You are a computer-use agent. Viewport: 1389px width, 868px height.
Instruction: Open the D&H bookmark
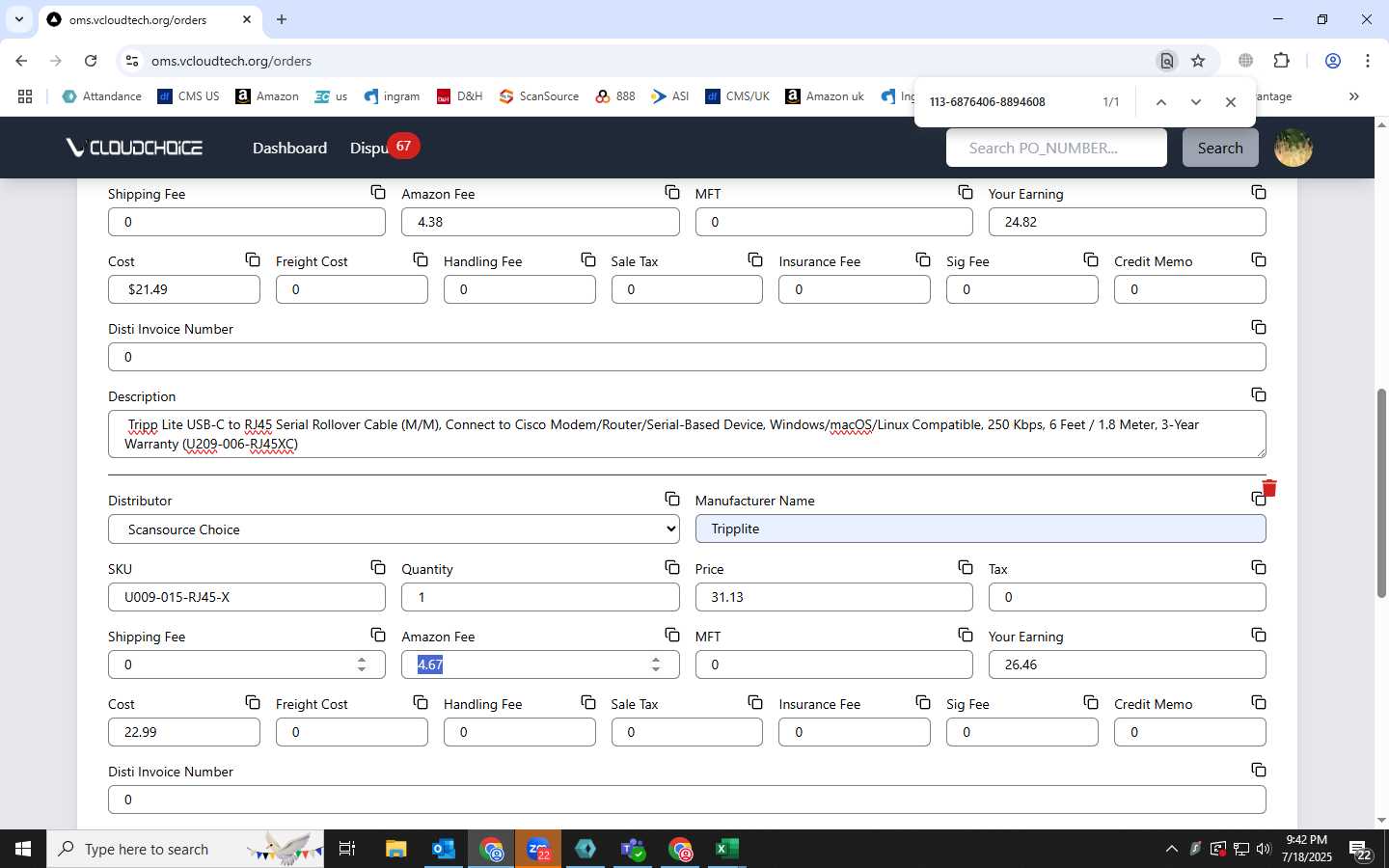459,96
